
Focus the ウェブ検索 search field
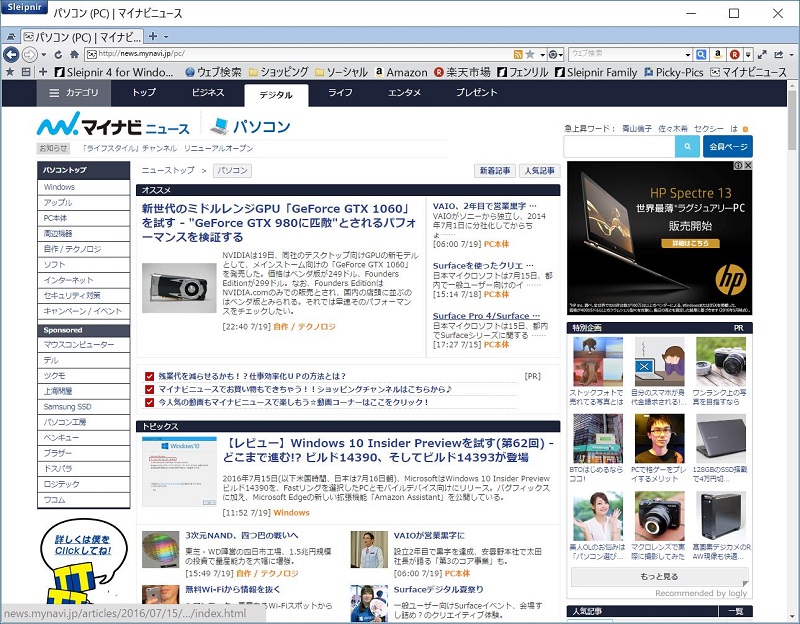point(626,54)
